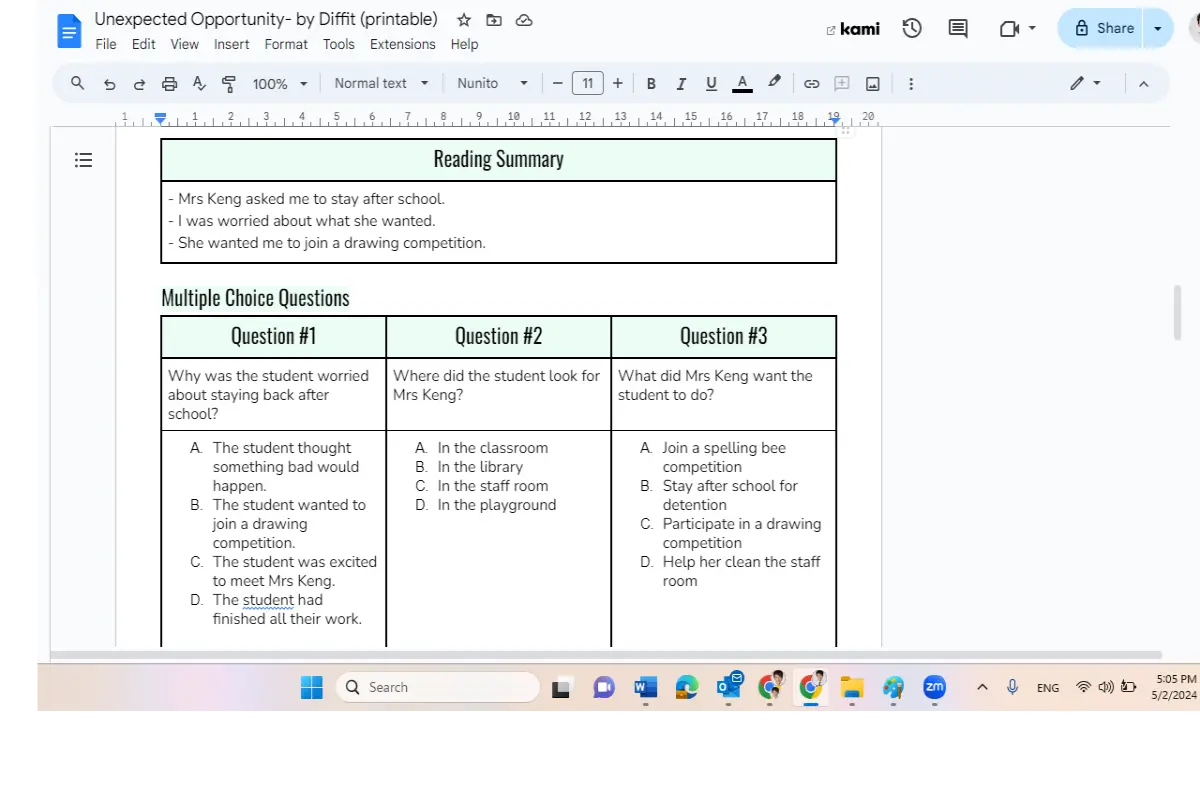This screenshot has height=800, width=1200.
Task: Click the taskbar Search box
Action: click(438, 687)
